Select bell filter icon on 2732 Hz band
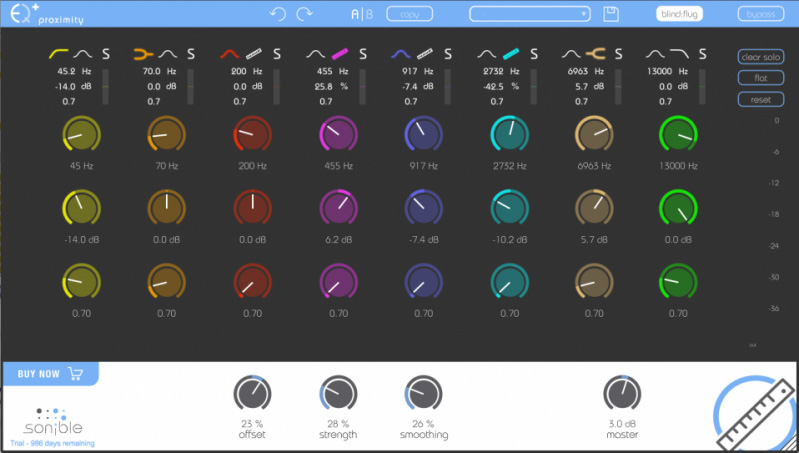 coord(487,54)
